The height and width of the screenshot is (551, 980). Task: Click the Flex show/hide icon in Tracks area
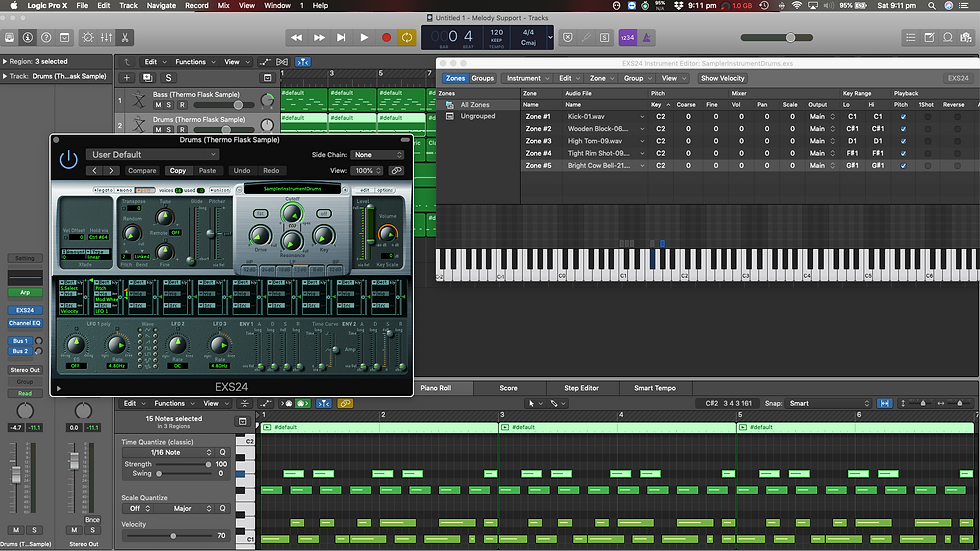[x=282, y=62]
